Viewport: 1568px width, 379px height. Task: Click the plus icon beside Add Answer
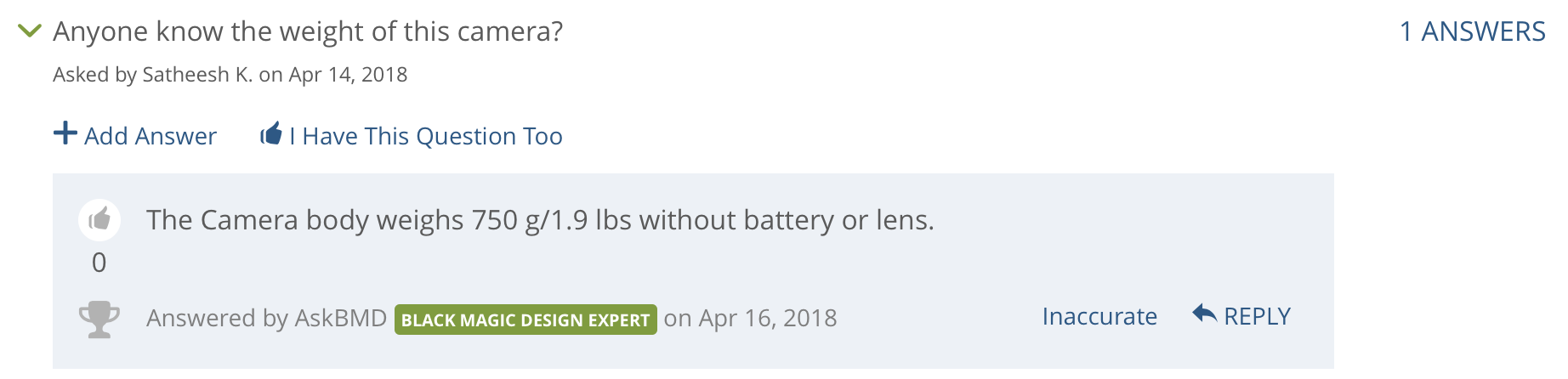(65, 133)
